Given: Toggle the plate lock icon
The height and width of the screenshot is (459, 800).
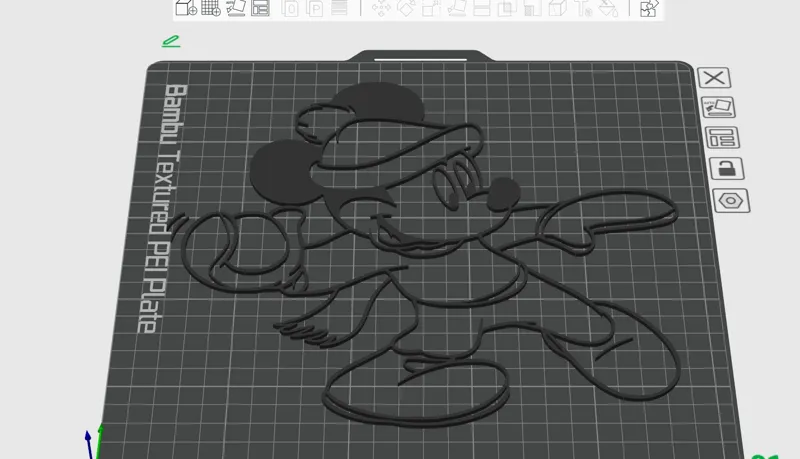Looking at the screenshot, I should pyautogui.click(x=727, y=169).
